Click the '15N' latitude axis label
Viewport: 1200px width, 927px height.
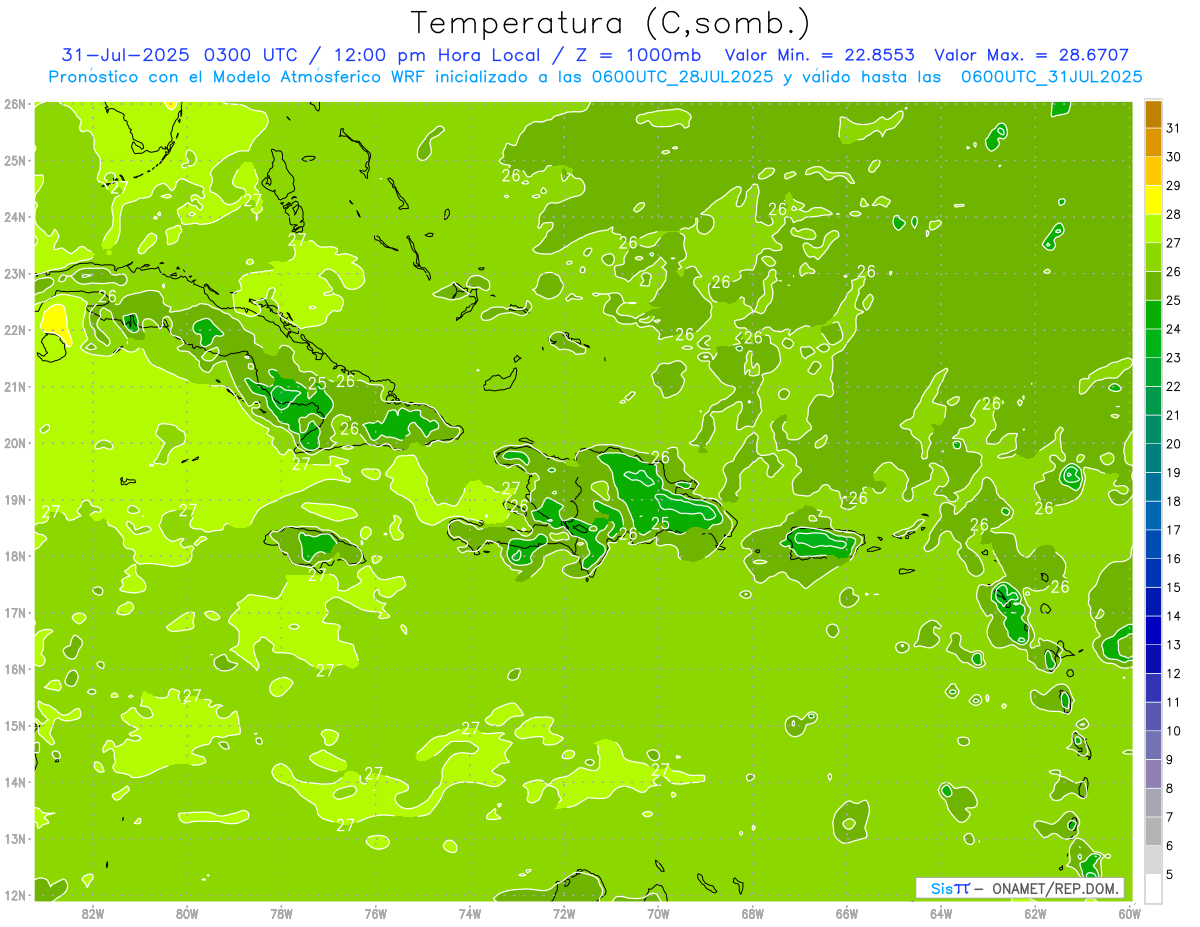14,725
